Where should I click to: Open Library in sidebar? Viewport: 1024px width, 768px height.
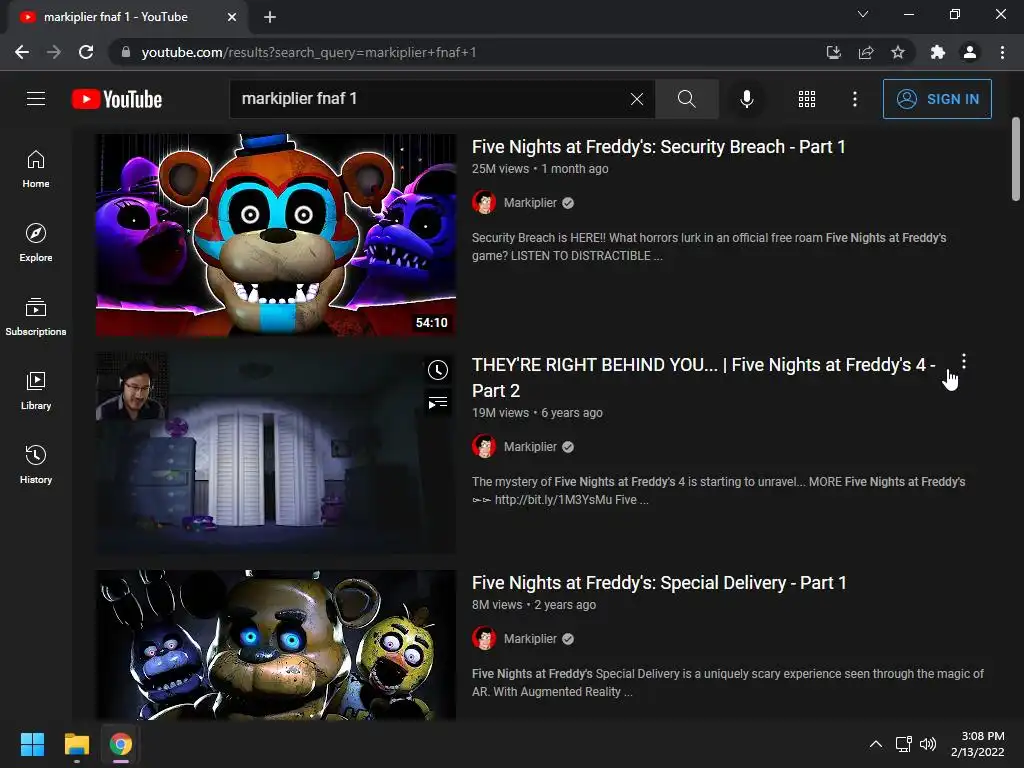[x=36, y=391]
